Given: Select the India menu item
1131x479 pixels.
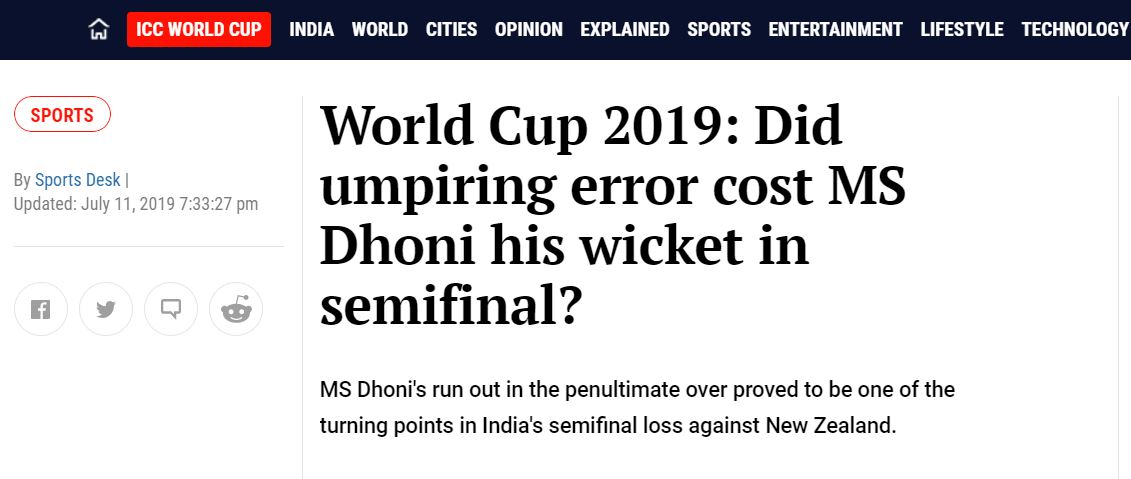Looking at the screenshot, I should point(312,30).
